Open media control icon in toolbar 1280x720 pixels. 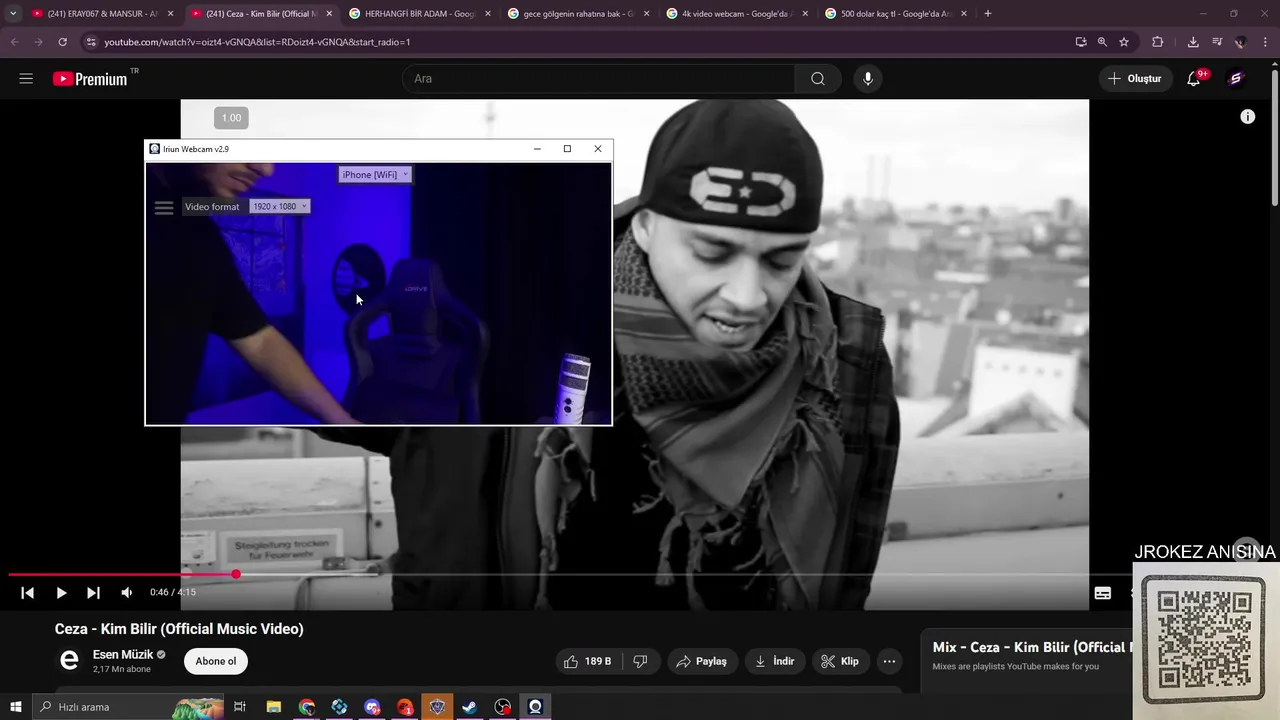pos(1217,42)
